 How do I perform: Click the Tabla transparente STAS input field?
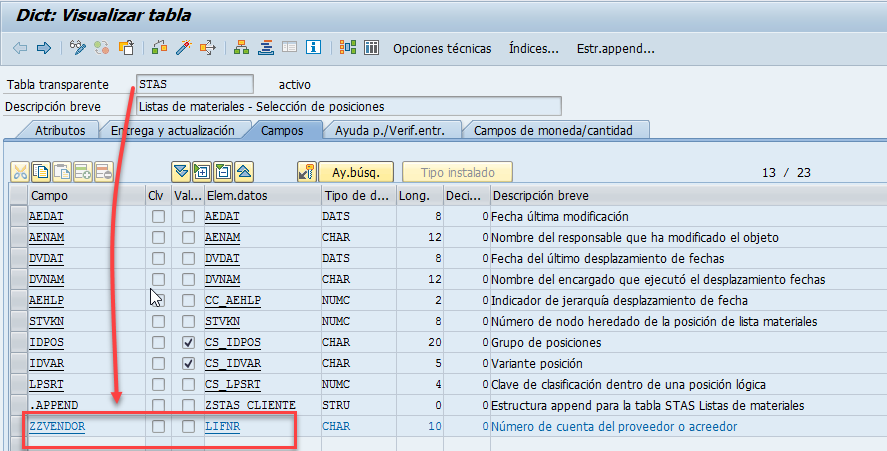pyautogui.click(x=195, y=84)
